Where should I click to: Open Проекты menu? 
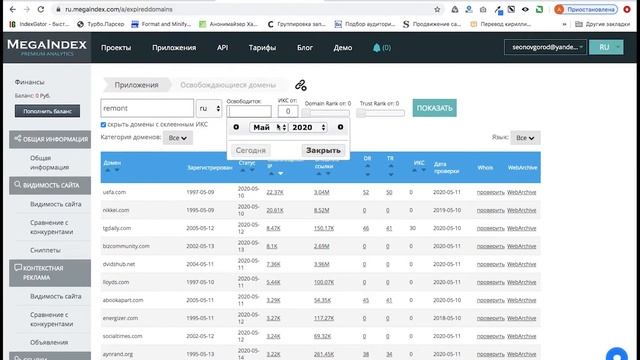pyautogui.click(x=116, y=48)
